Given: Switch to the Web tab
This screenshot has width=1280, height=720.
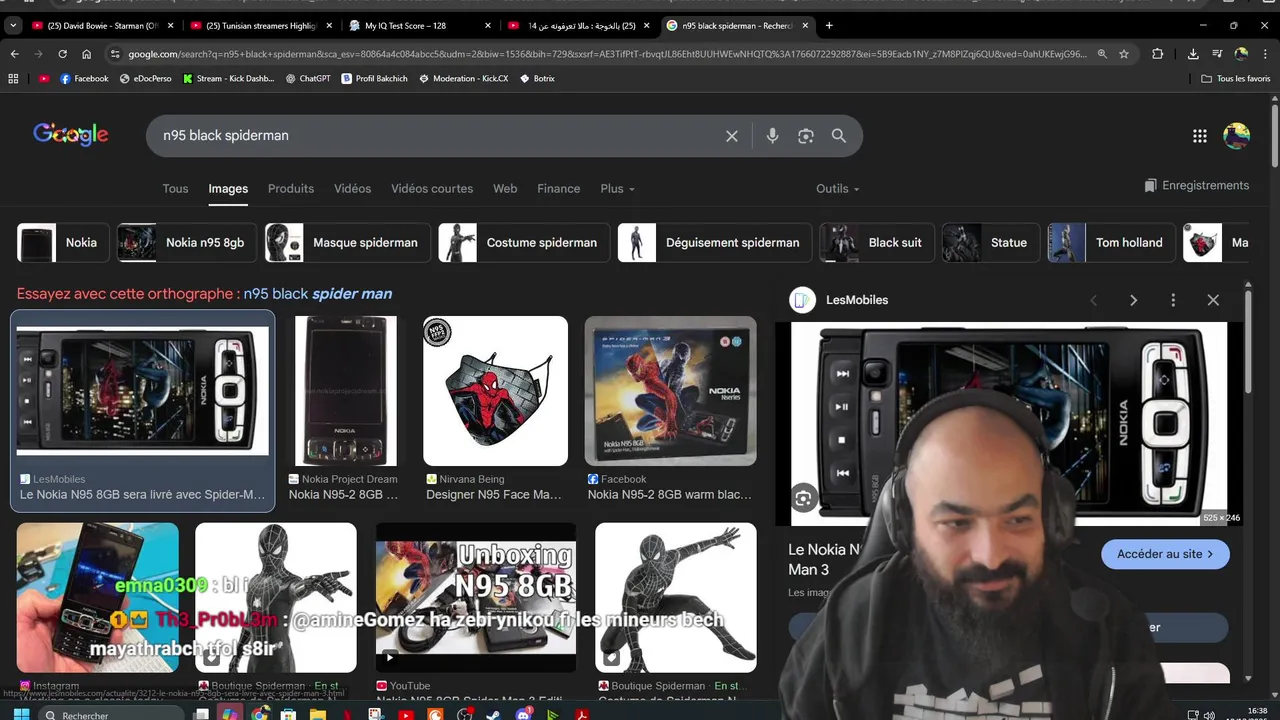Looking at the screenshot, I should (505, 188).
